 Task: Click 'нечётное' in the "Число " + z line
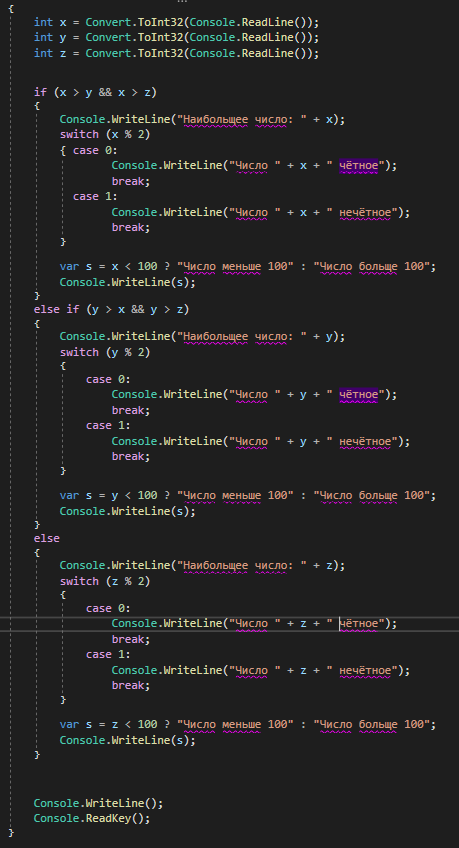(x=365, y=670)
